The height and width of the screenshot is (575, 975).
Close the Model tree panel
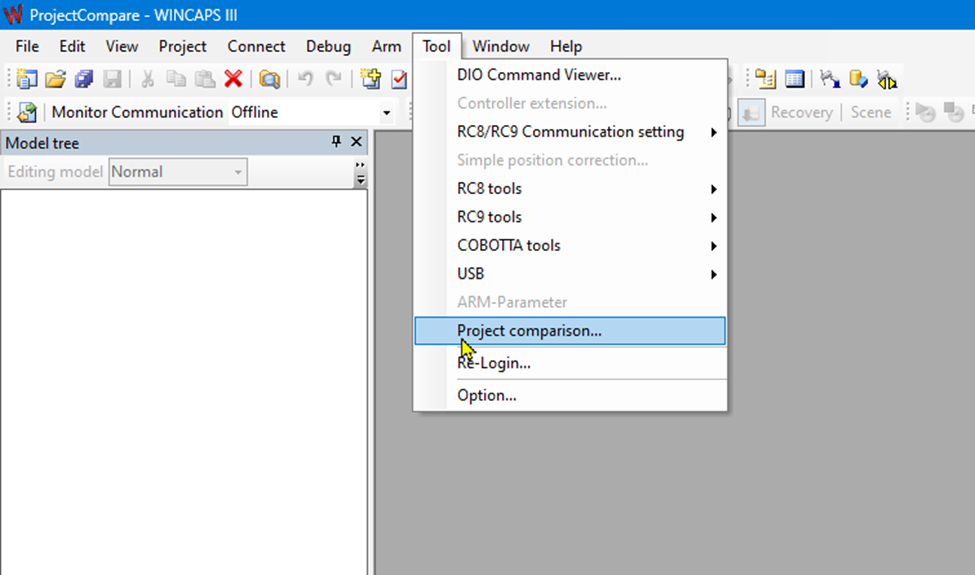click(x=356, y=142)
